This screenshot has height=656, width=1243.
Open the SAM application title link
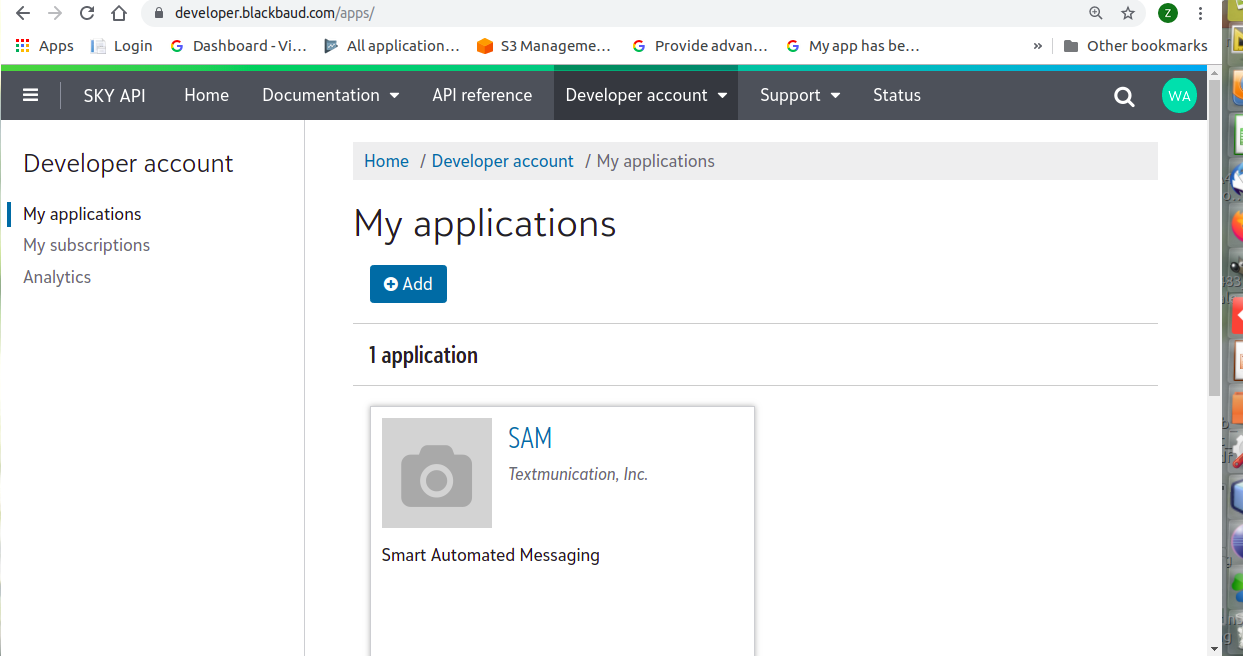530,438
